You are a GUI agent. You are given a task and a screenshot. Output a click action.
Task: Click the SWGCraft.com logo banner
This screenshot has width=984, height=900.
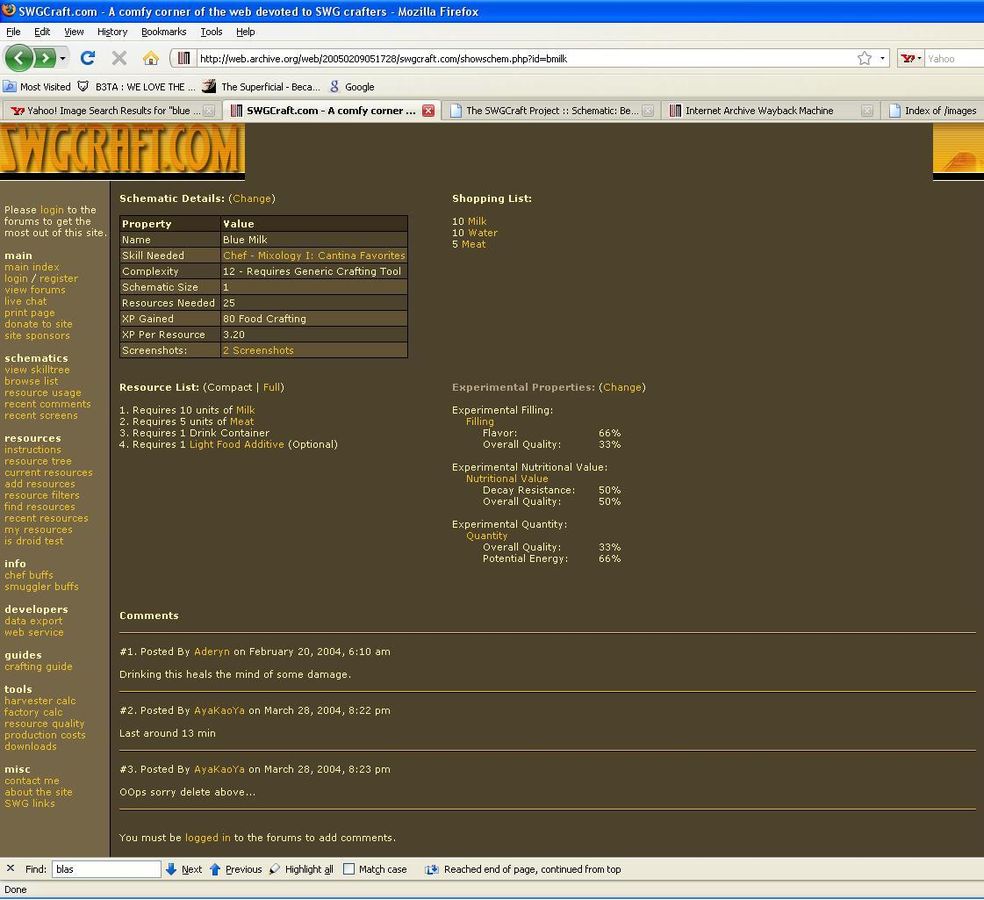pos(122,150)
